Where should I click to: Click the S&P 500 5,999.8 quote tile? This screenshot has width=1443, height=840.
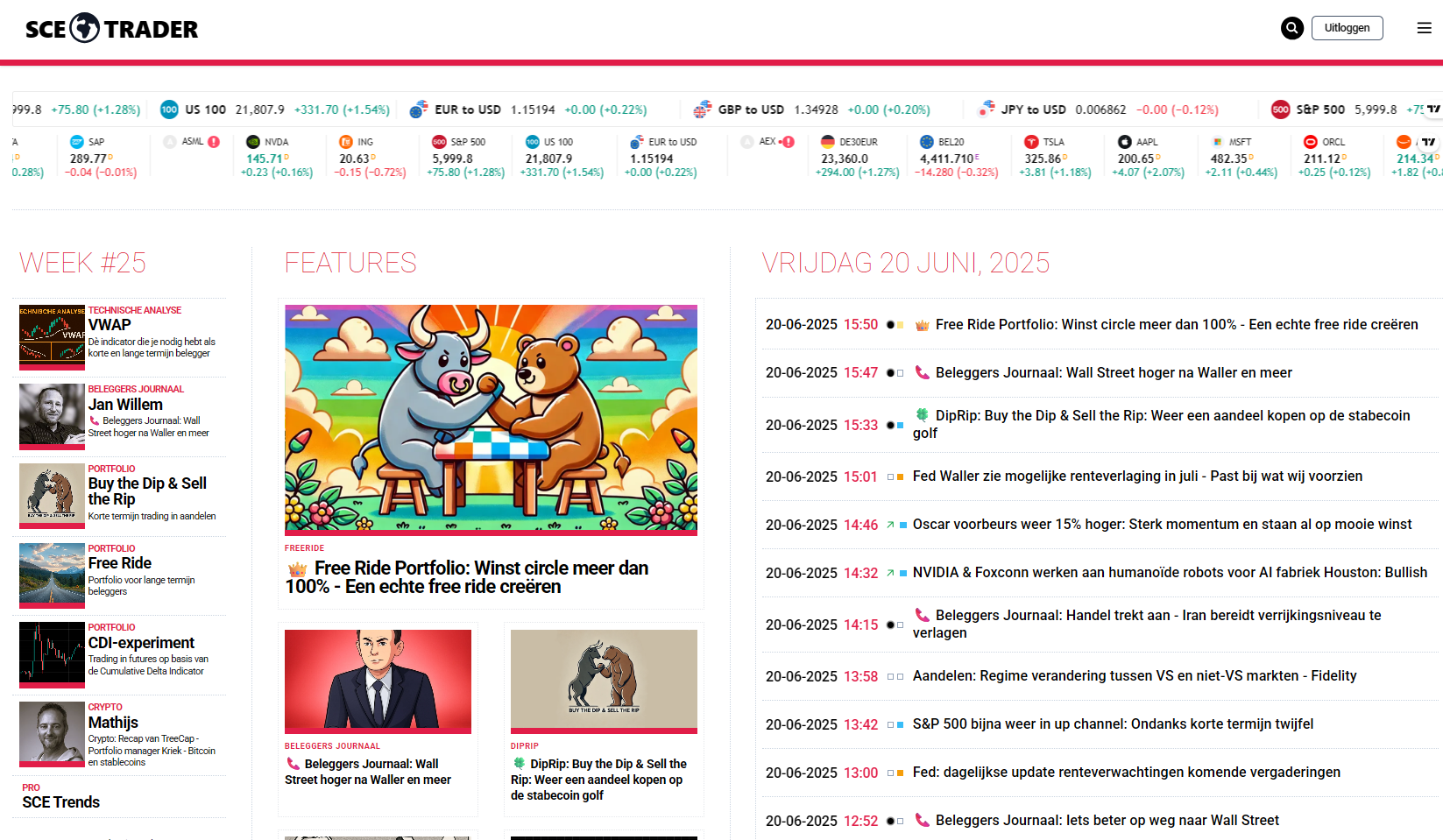coord(466,157)
